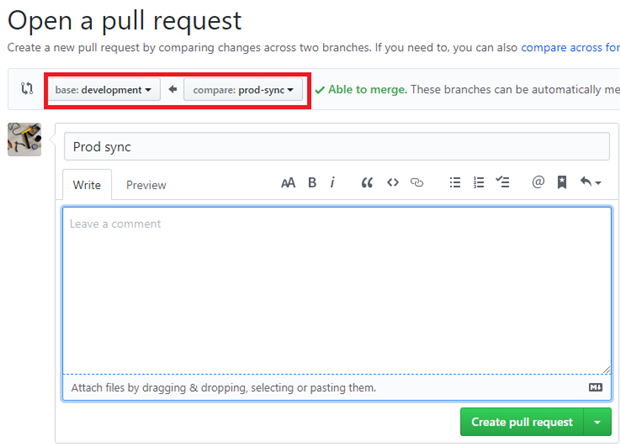620x446 pixels.
Task: Insert code formatting
Action: [393, 183]
